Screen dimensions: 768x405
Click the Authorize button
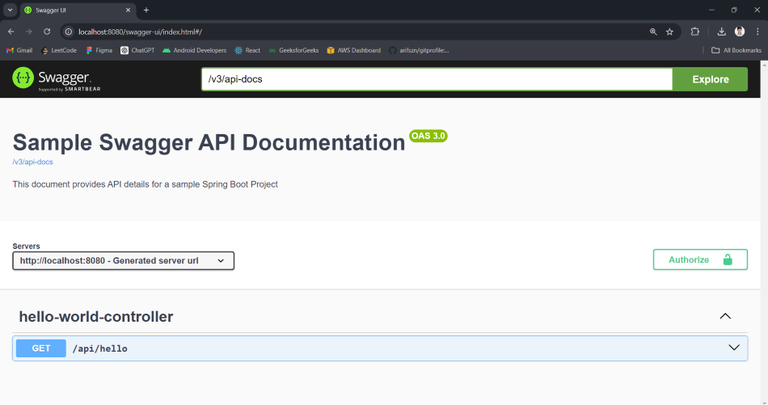point(699,260)
